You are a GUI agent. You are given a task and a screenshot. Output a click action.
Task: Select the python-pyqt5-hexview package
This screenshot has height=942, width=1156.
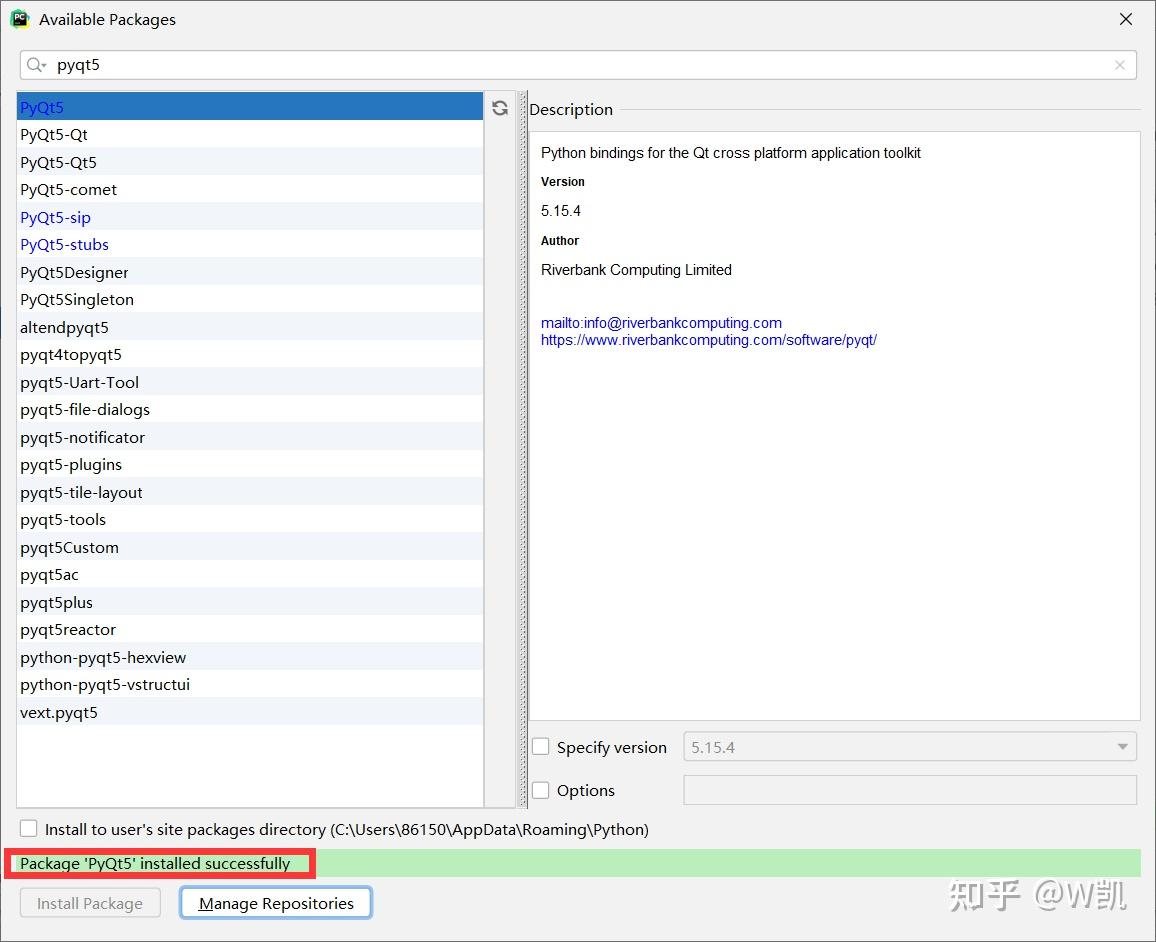[250, 657]
